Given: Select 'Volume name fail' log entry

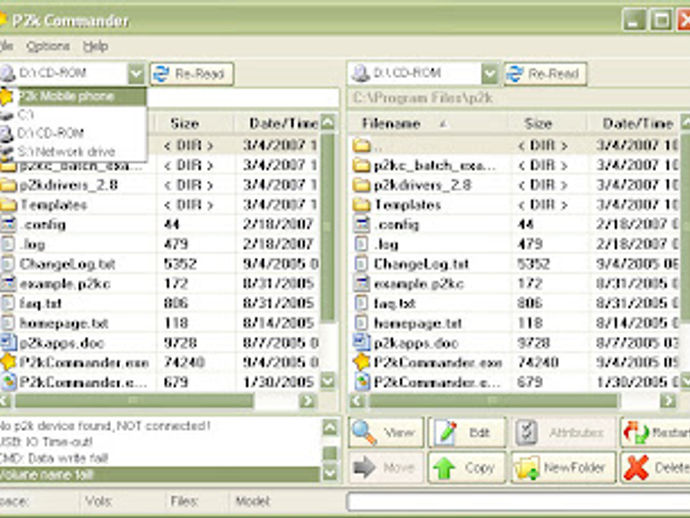Looking at the screenshot, I should pyautogui.click(x=160, y=474).
